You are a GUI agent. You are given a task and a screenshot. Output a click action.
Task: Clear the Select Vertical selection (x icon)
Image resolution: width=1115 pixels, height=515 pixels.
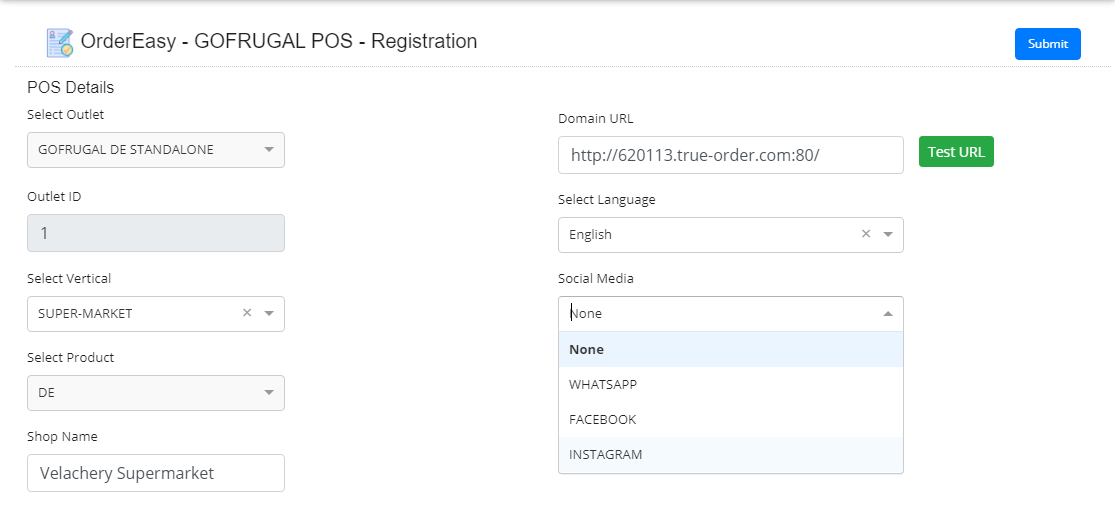pos(247,313)
